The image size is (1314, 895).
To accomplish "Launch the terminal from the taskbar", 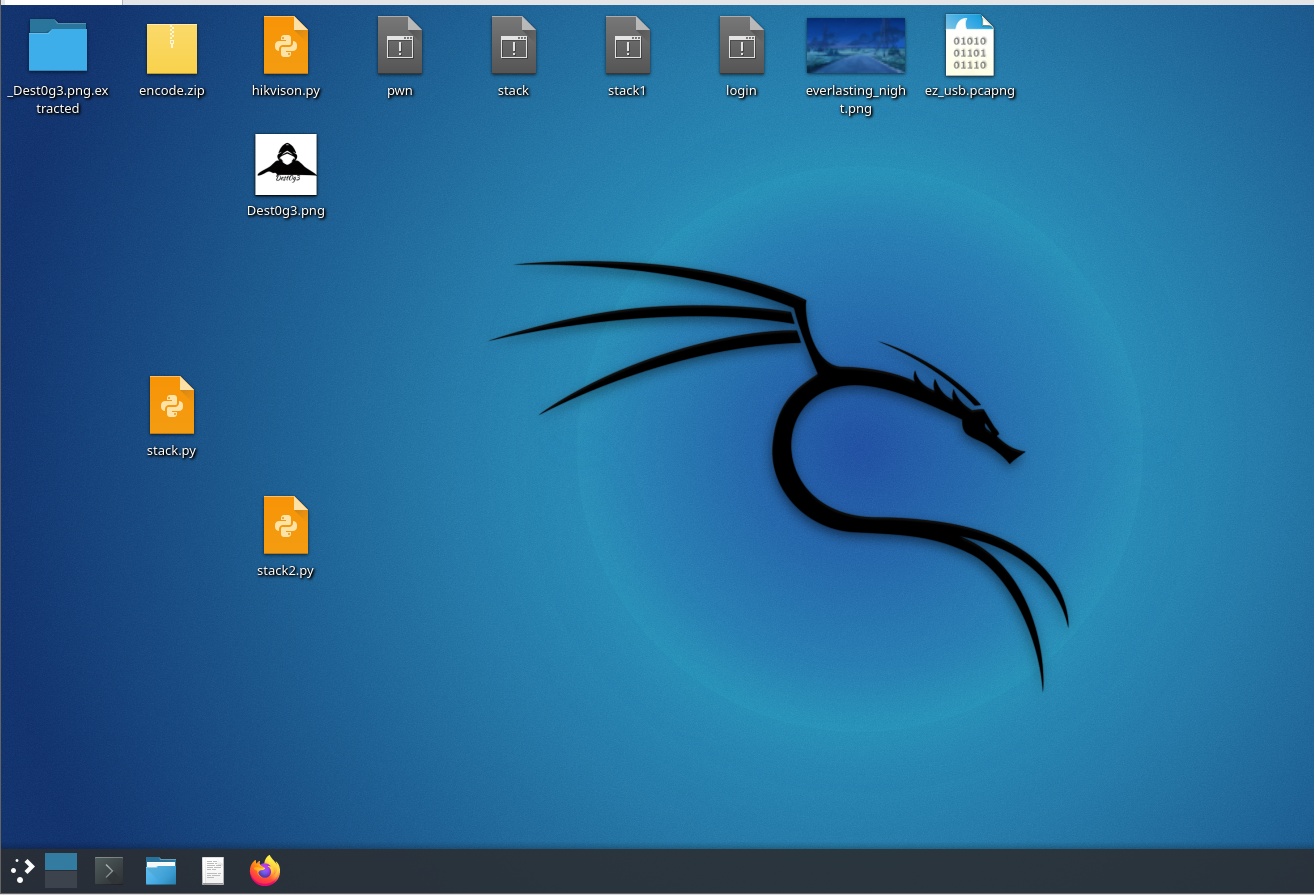I will click(108, 871).
